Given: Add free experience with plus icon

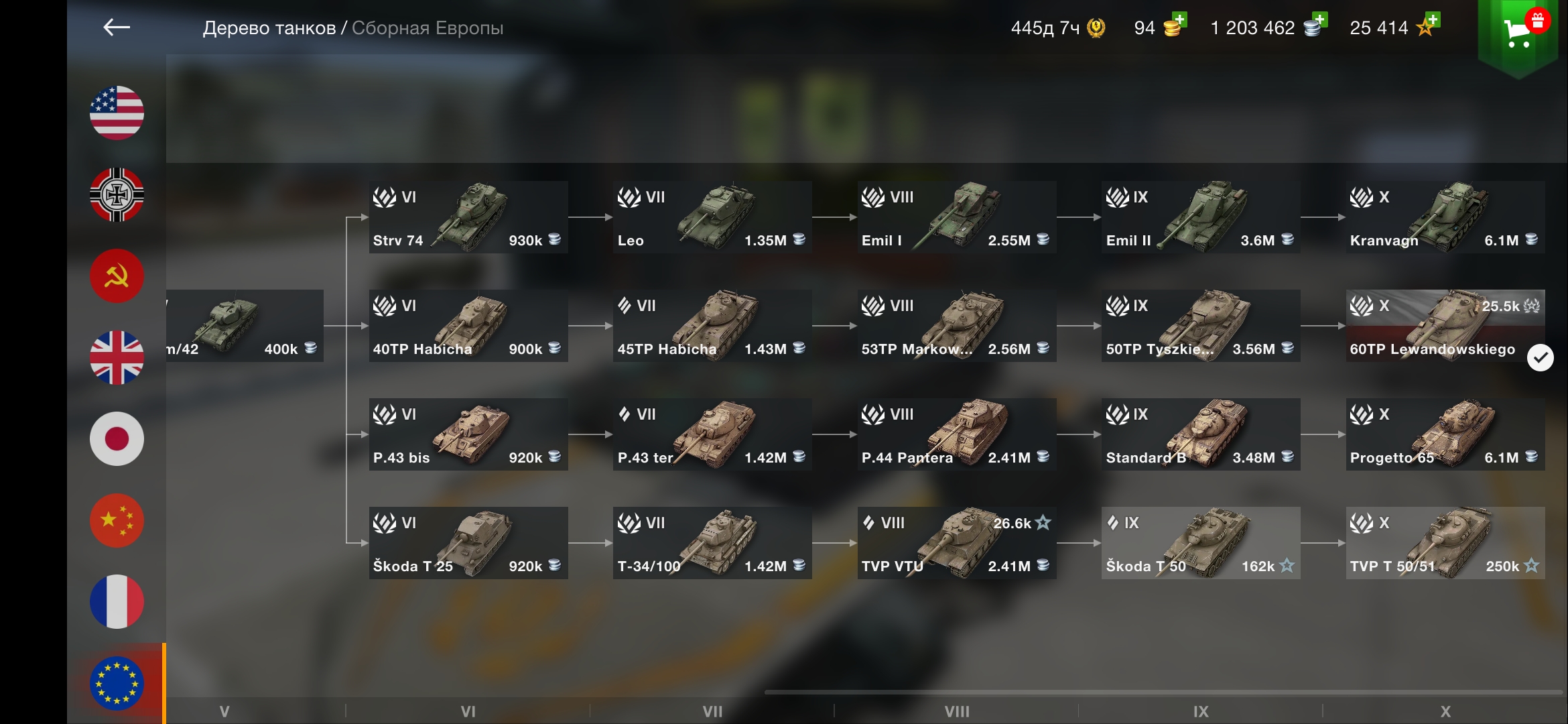Looking at the screenshot, I should pyautogui.click(x=1432, y=19).
